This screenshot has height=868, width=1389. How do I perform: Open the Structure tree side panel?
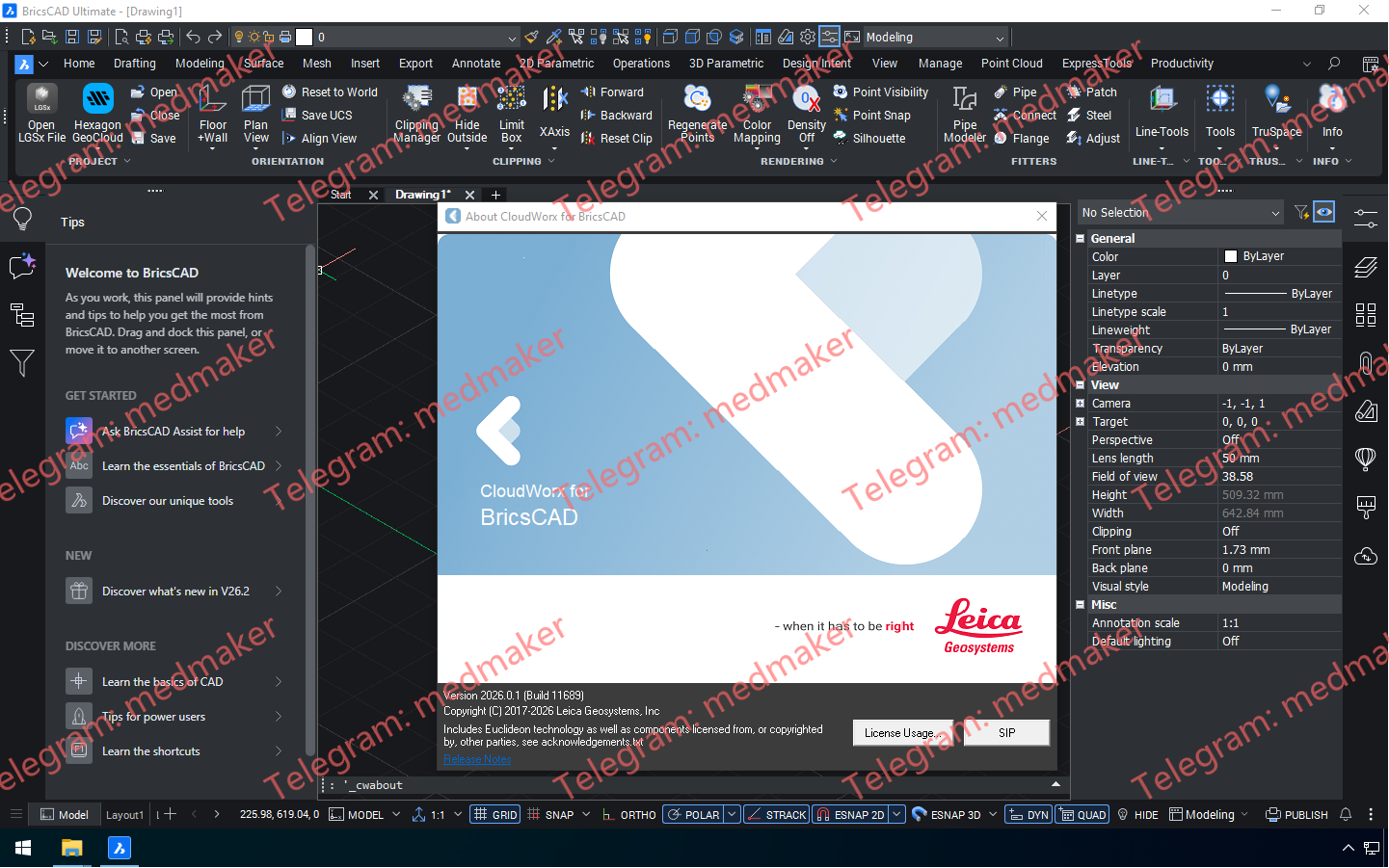coord(22,314)
